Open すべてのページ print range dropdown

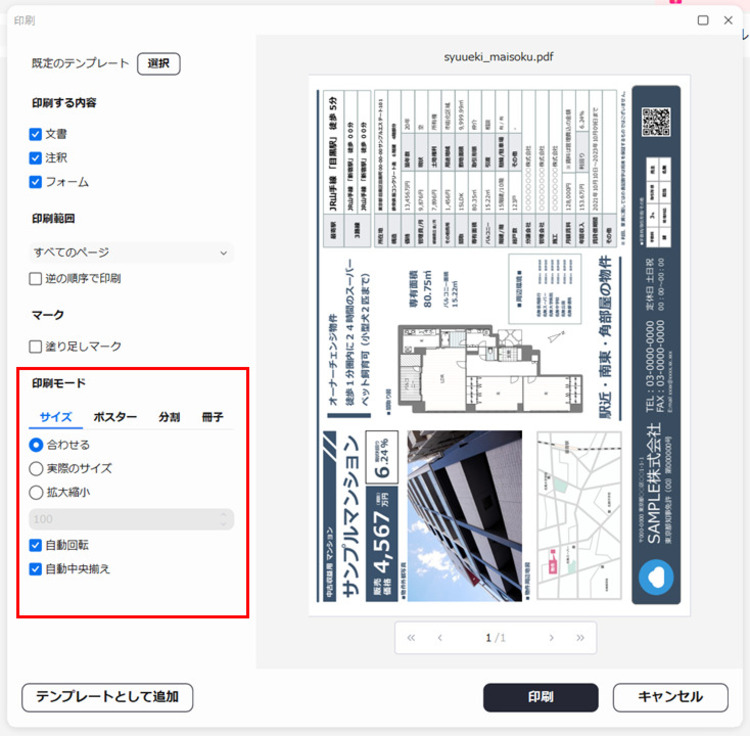click(x=131, y=253)
